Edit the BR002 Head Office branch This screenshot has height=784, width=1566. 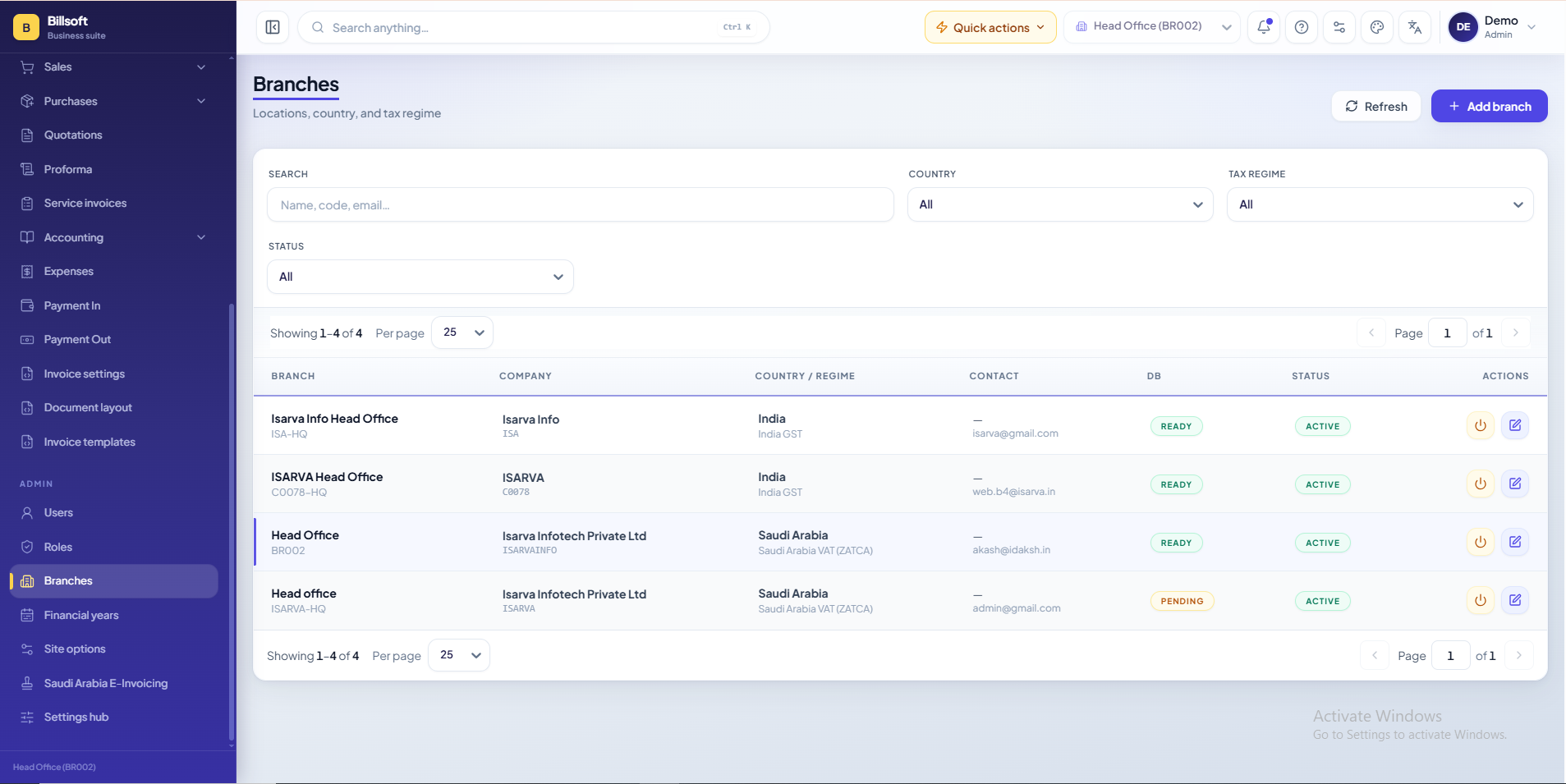(x=1515, y=542)
